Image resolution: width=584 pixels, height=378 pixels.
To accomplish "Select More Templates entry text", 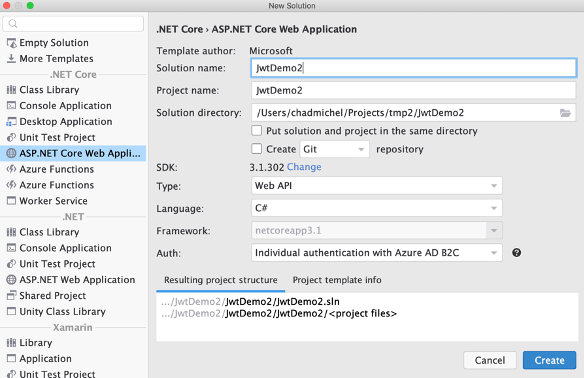I will (56, 58).
